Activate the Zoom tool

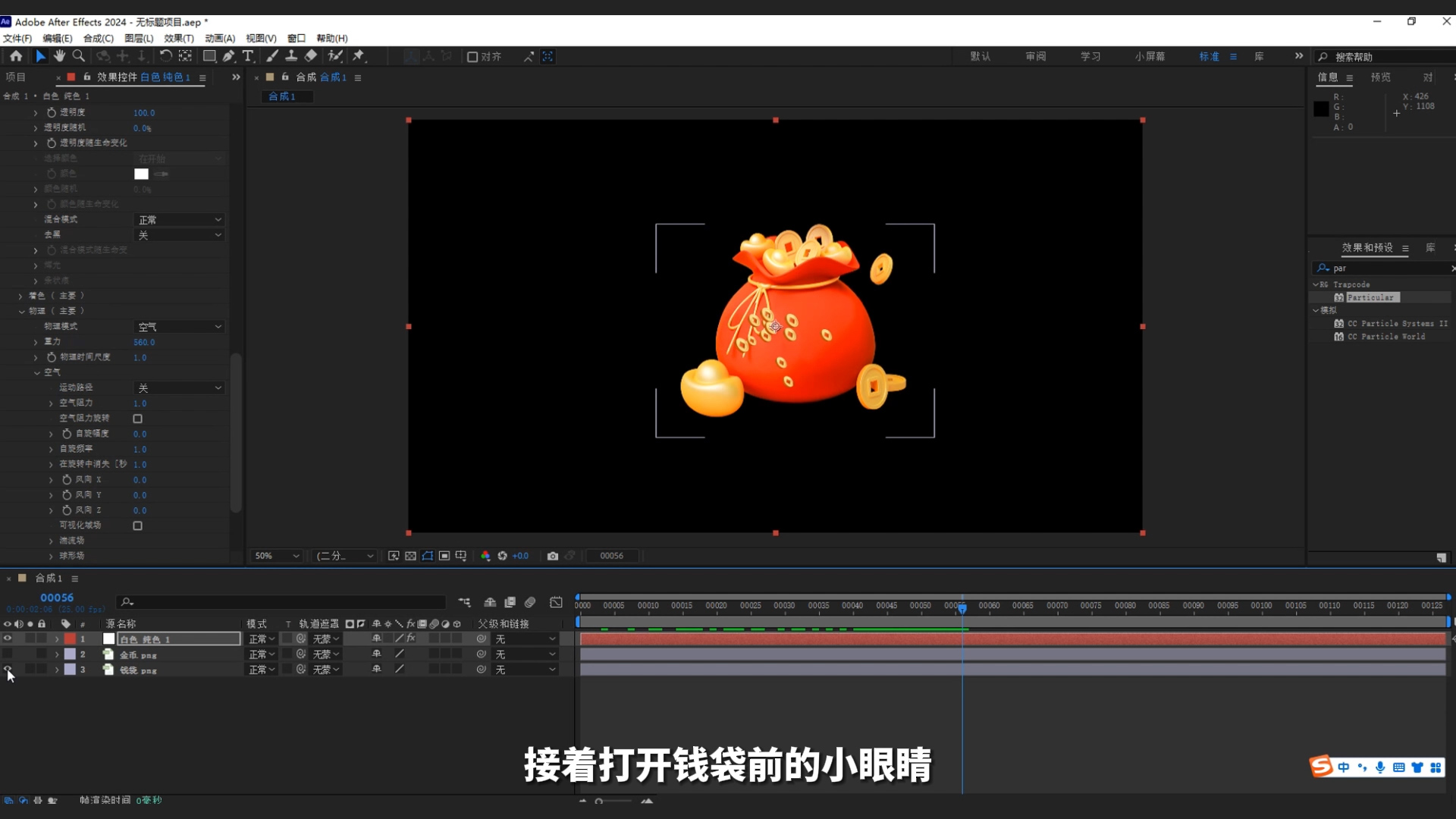tap(79, 55)
